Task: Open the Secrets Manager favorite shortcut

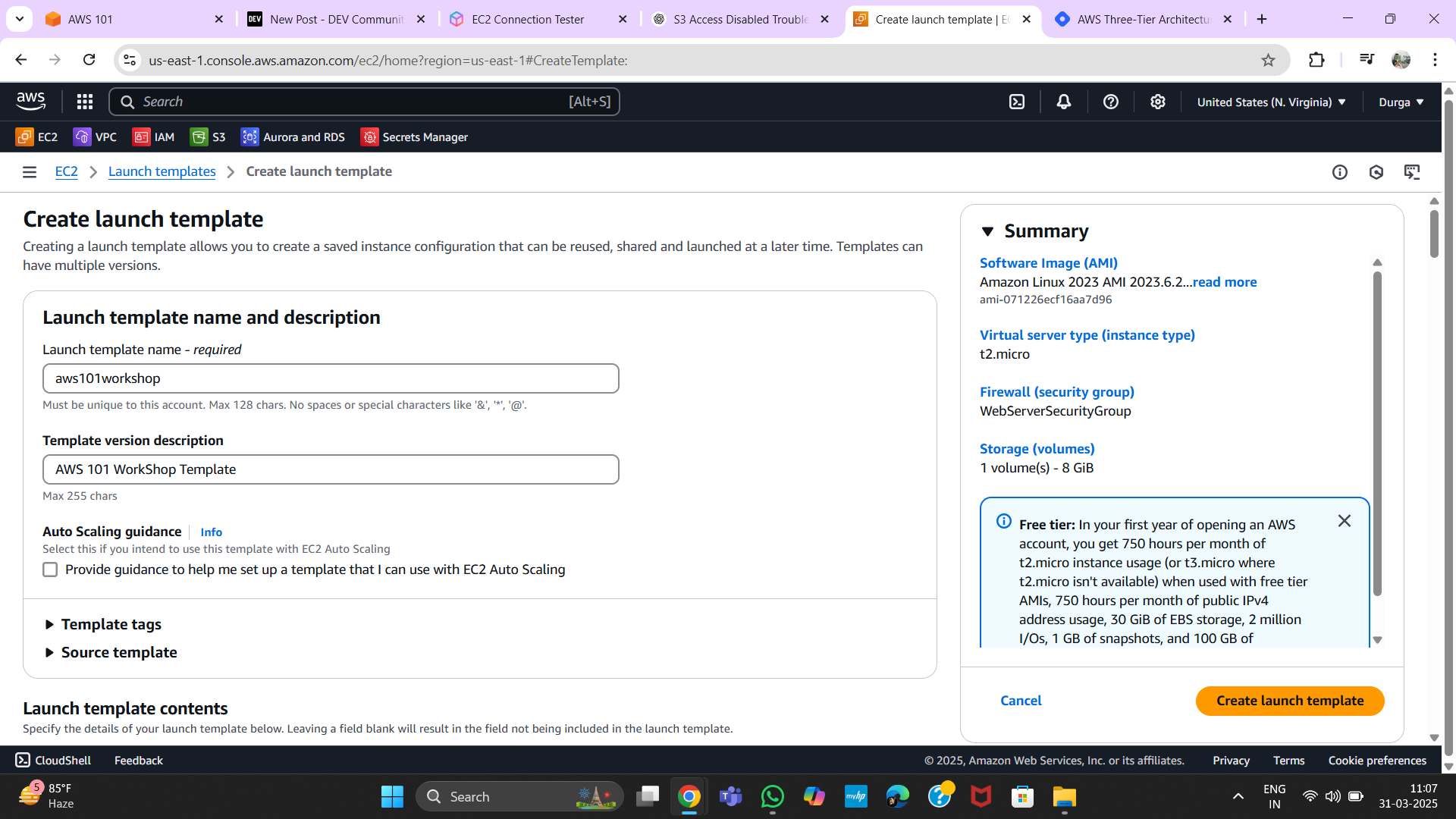Action: (x=414, y=136)
